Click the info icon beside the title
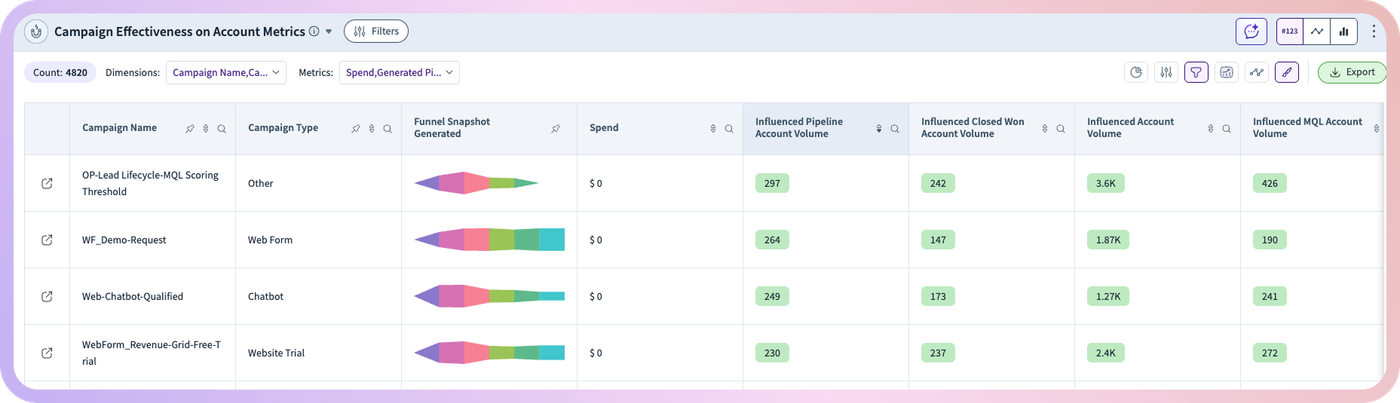The image size is (1400, 403). coord(314,32)
